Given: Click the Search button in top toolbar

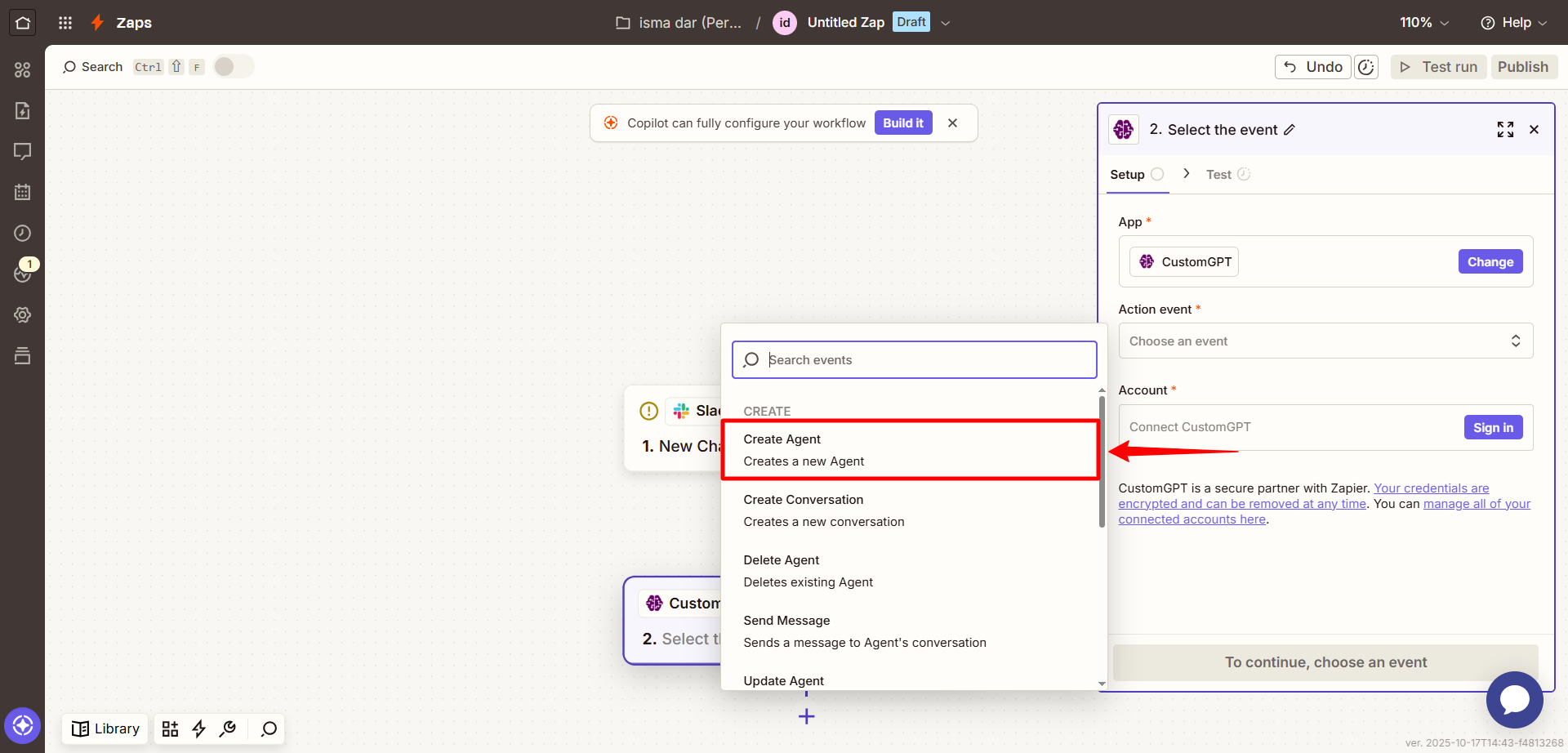Looking at the screenshot, I should (x=92, y=67).
